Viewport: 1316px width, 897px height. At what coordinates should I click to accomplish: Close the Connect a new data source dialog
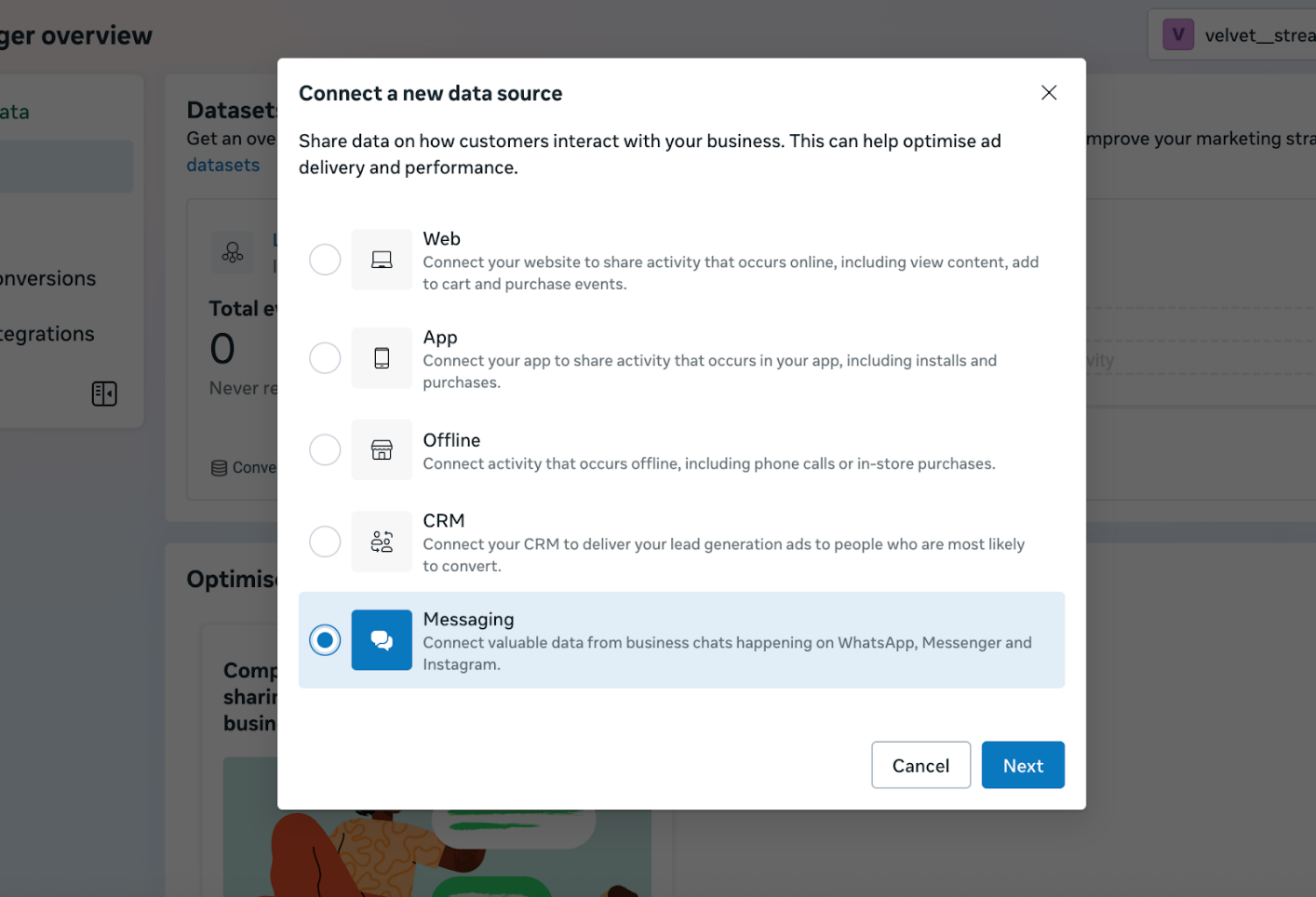click(1049, 92)
